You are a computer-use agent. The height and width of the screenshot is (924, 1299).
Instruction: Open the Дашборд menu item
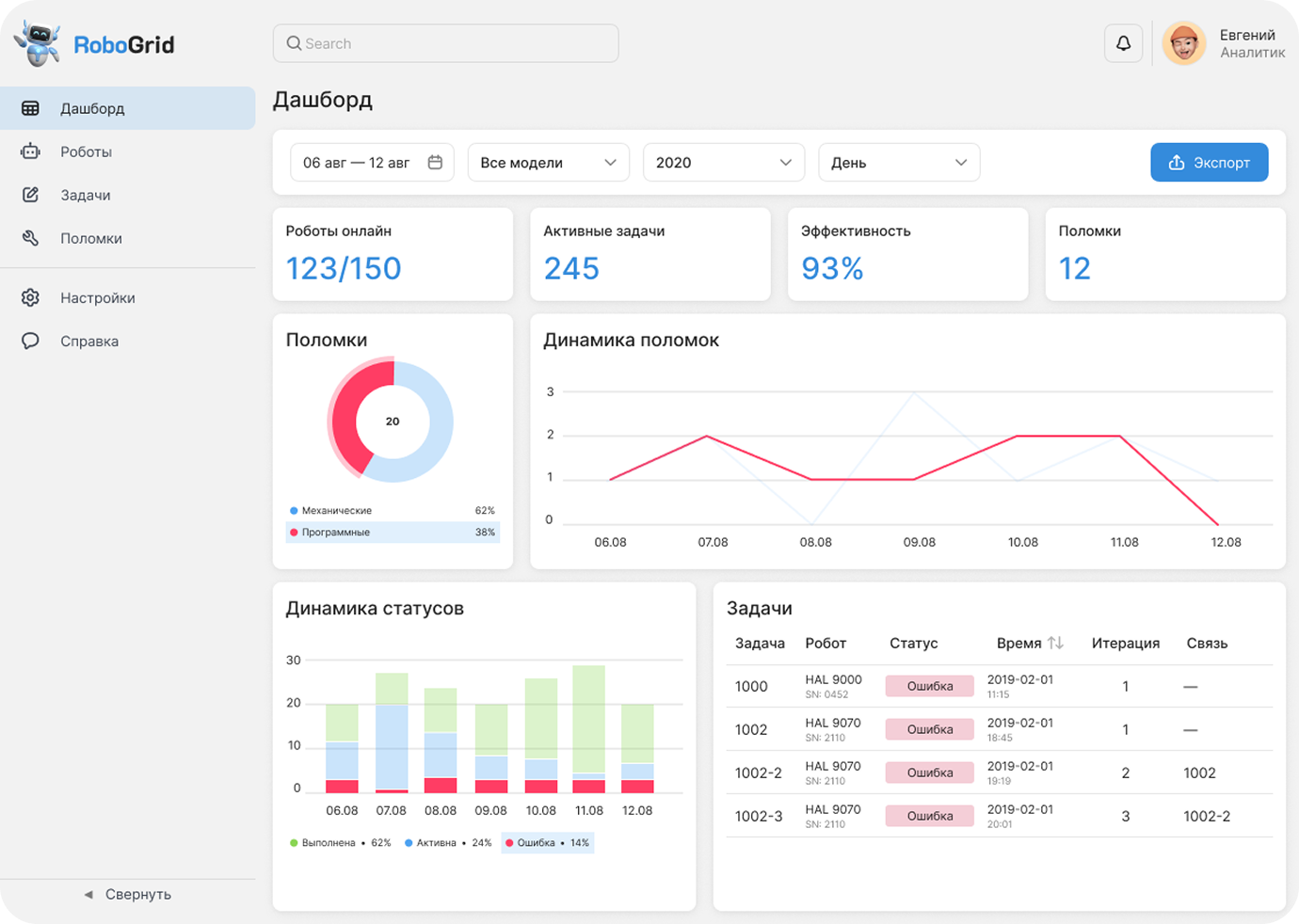128,108
